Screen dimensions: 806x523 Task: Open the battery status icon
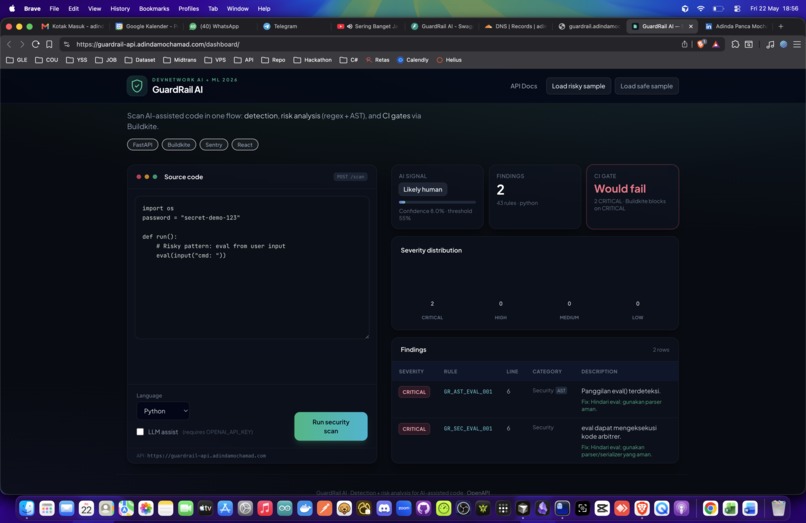(718, 9)
